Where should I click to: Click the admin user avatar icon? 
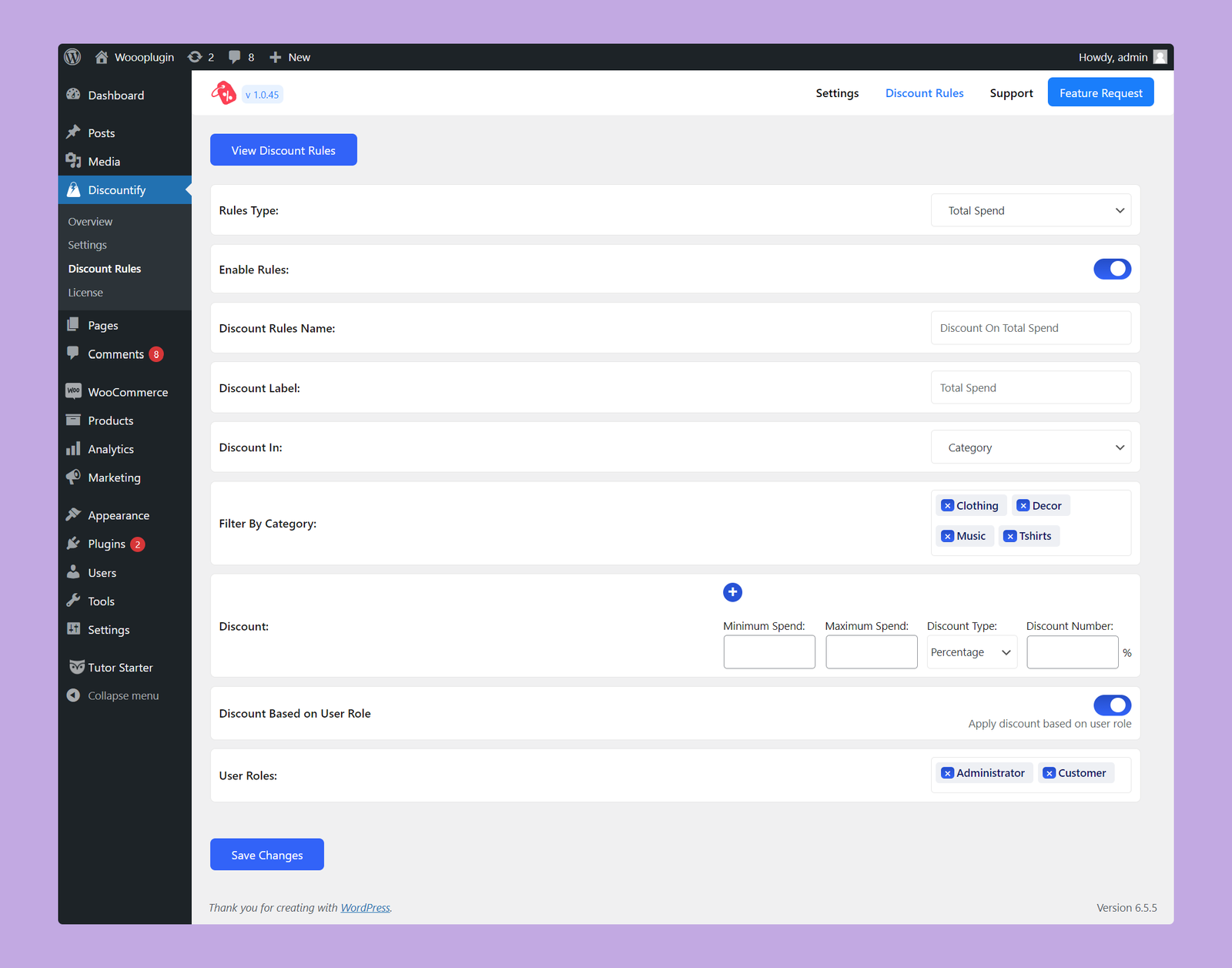point(1160,57)
